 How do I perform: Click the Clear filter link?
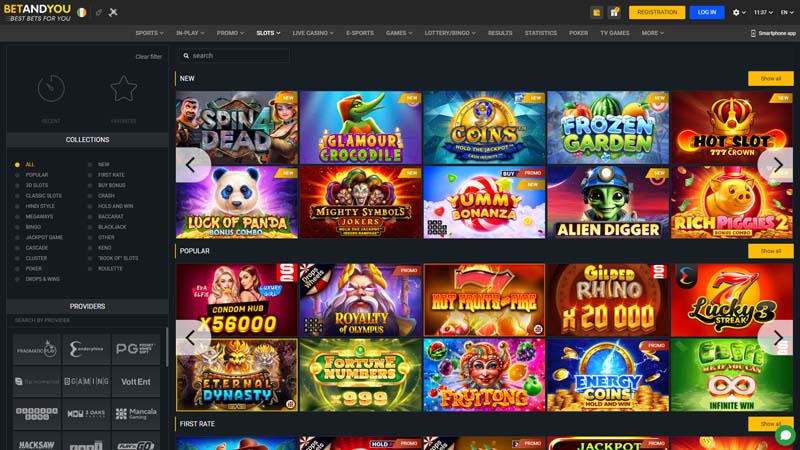tap(148, 57)
